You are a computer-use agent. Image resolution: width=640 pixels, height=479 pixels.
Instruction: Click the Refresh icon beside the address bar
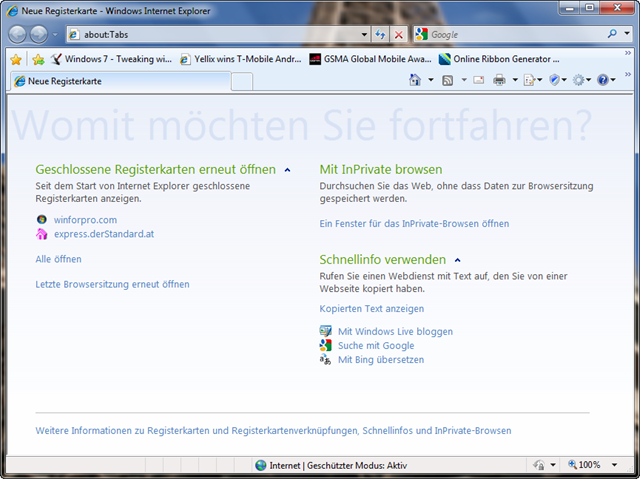coord(380,34)
